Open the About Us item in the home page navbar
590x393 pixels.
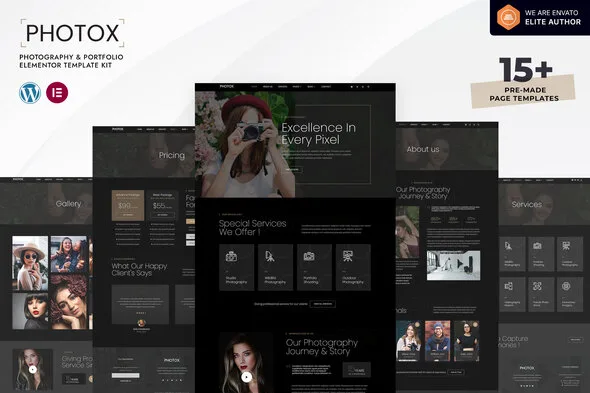point(268,87)
